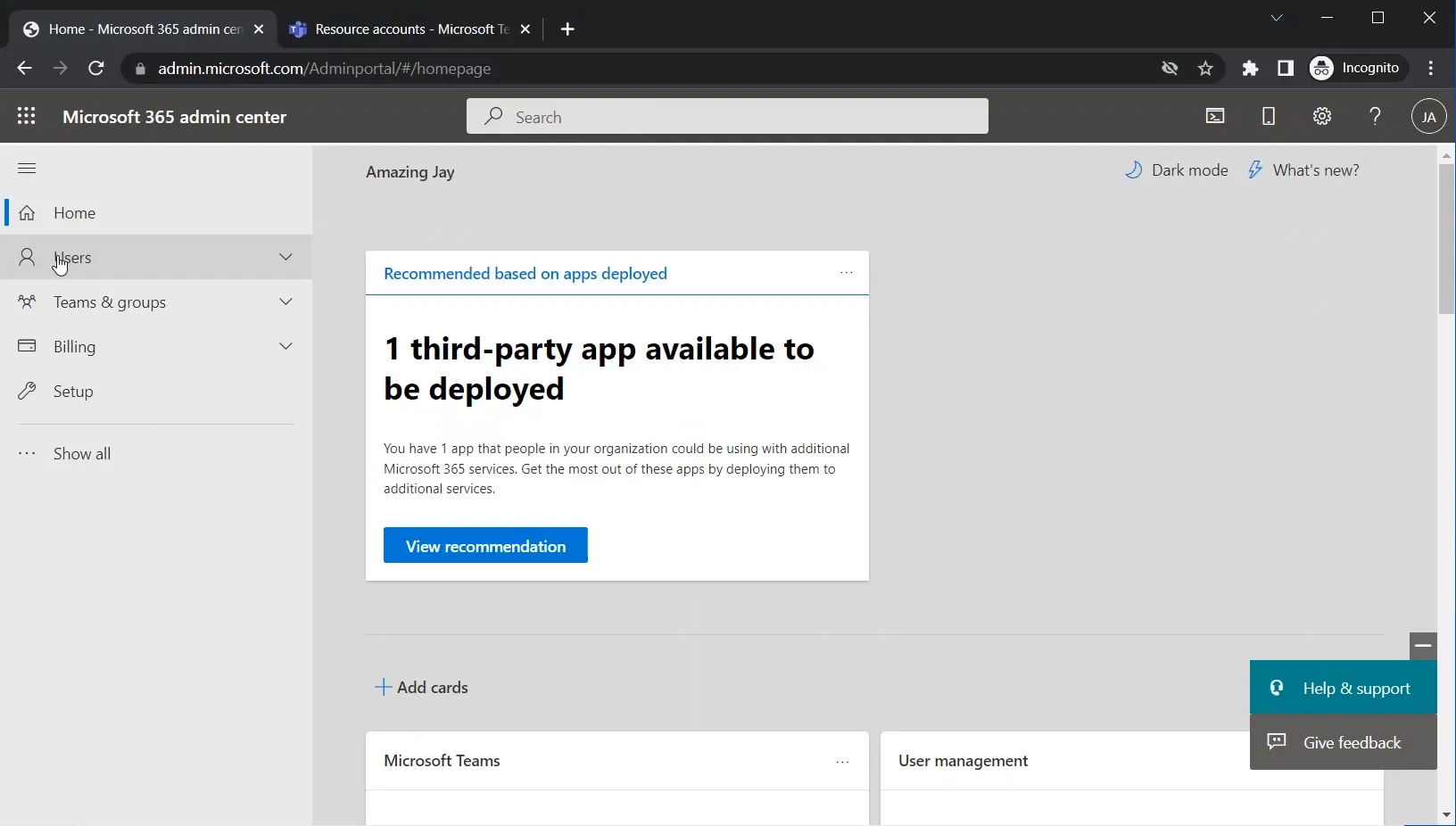
Task: Expand the Billing section chevron
Action: [x=285, y=347]
